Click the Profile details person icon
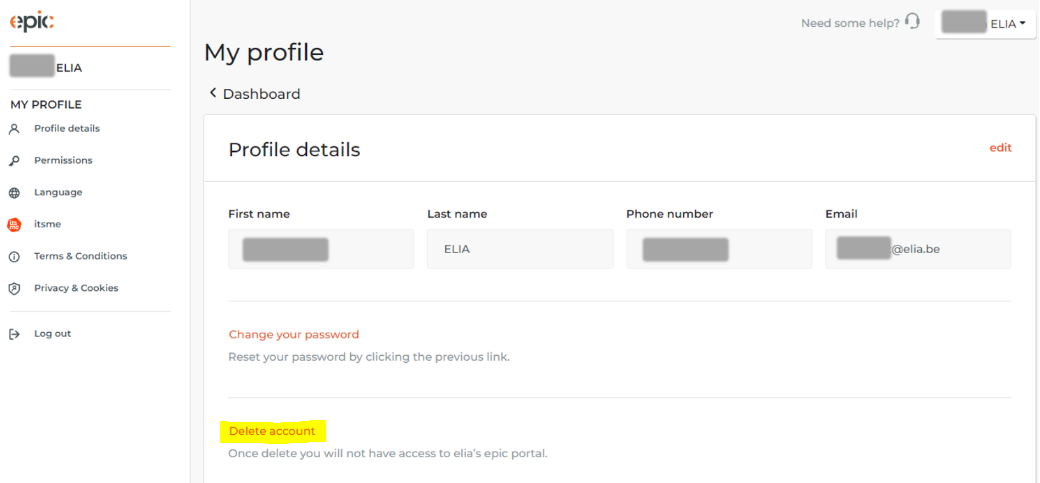 14,129
